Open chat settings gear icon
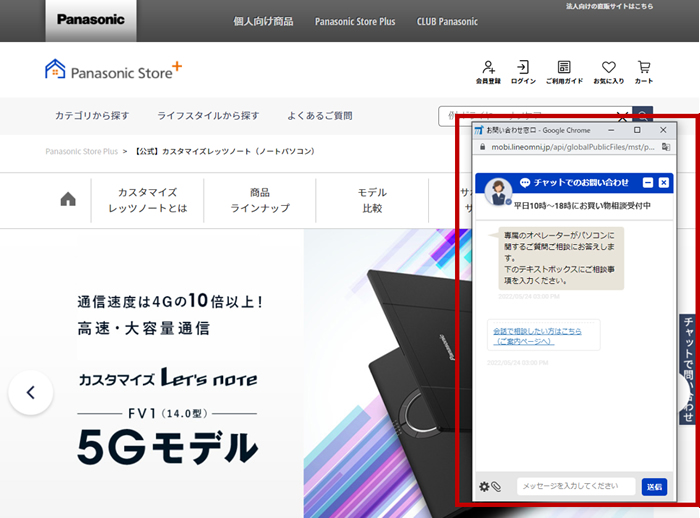This screenshot has height=518, width=700. 484,486
